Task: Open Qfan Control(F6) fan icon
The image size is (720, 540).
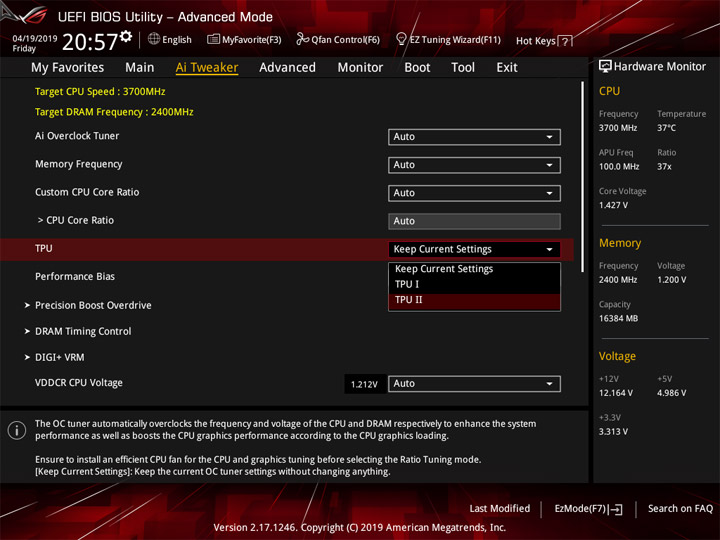Action: click(302, 39)
